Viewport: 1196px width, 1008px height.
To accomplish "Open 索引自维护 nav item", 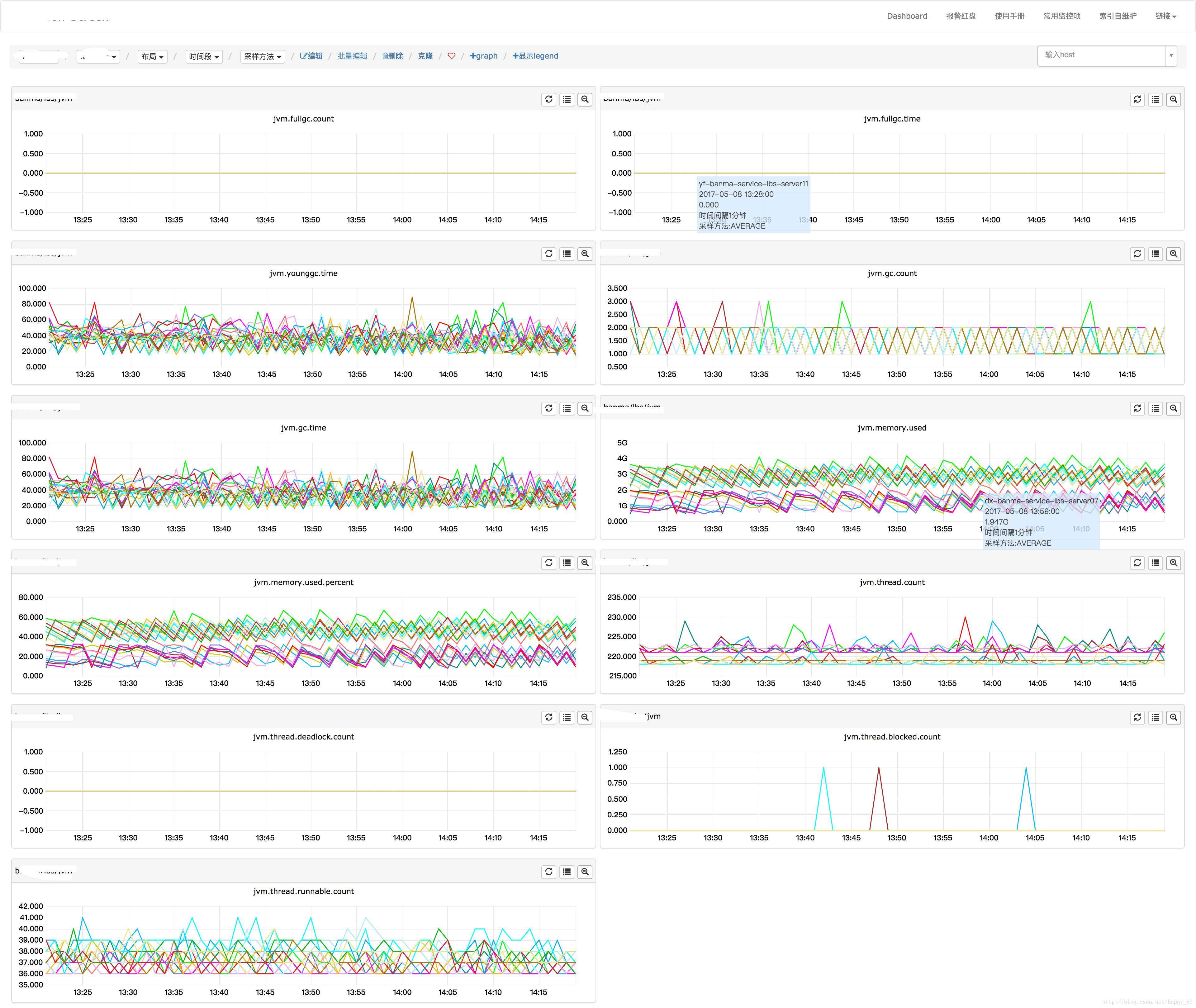I will [x=1118, y=16].
